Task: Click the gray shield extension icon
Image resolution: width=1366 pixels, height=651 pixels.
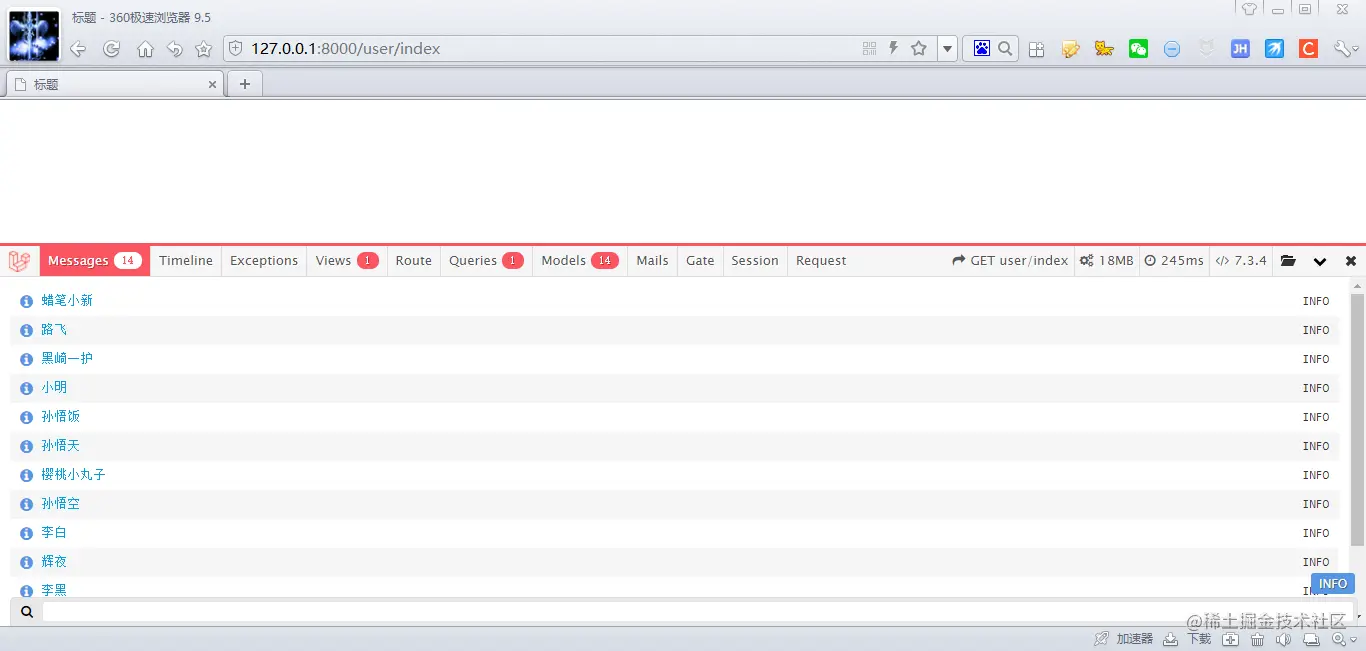Action: [x=1207, y=49]
